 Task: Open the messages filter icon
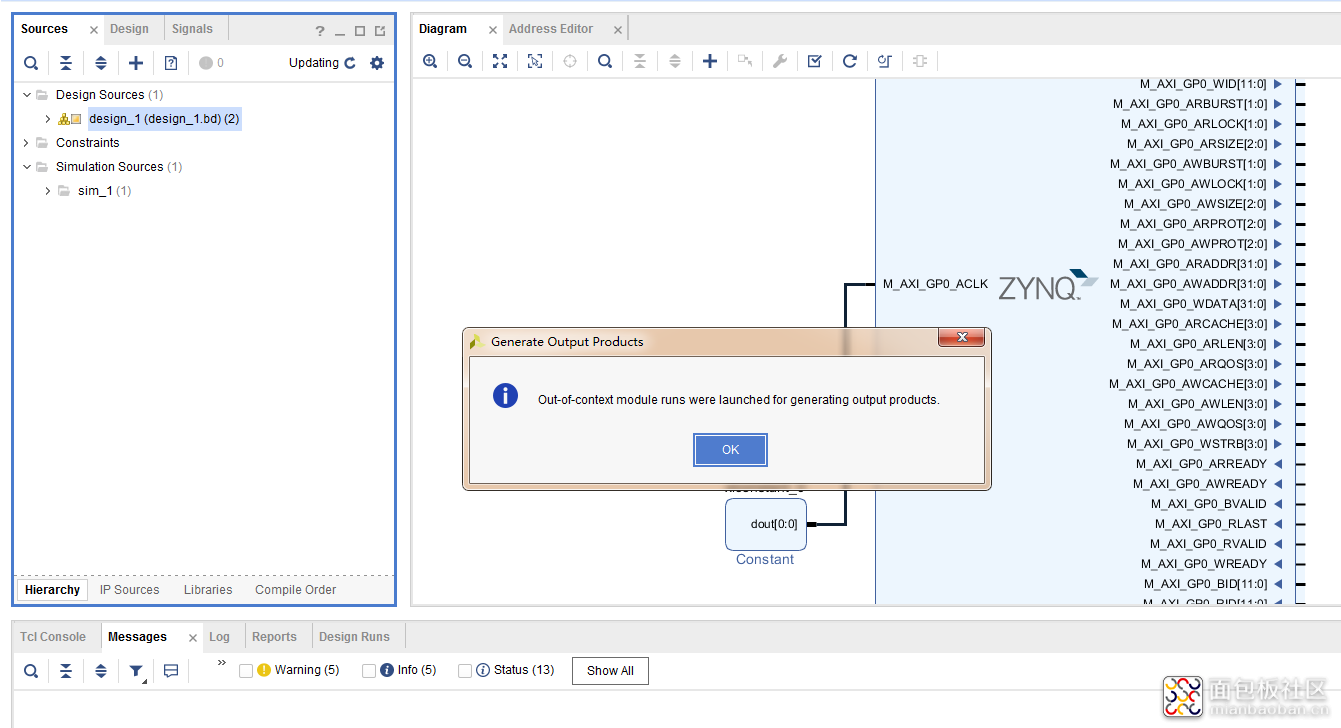tap(136, 671)
